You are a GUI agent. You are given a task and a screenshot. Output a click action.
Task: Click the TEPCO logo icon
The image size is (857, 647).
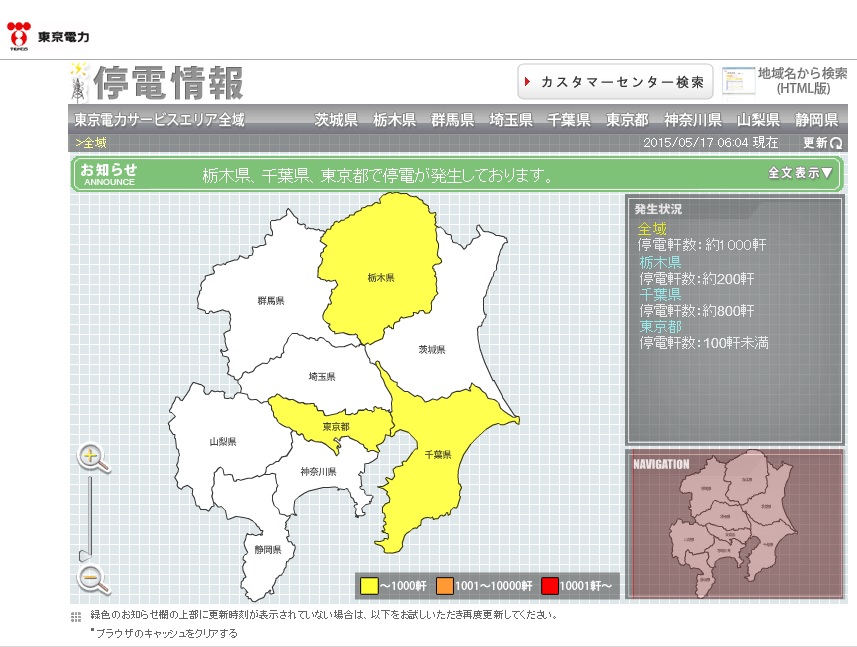click(x=19, y=35)
